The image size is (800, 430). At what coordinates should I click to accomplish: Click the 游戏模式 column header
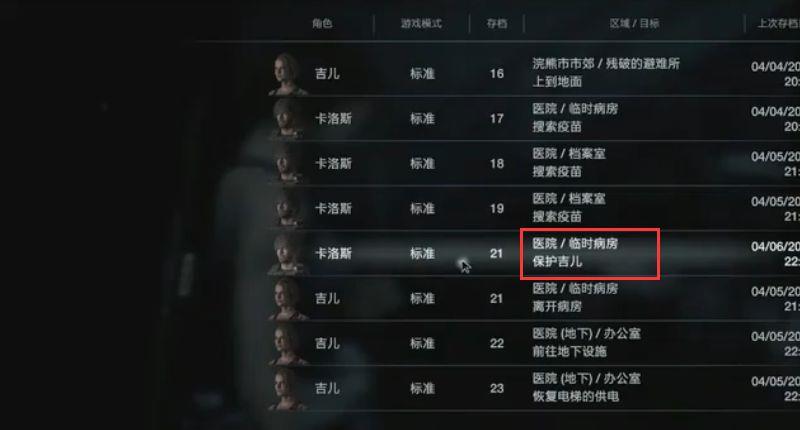tap(421, 23)
